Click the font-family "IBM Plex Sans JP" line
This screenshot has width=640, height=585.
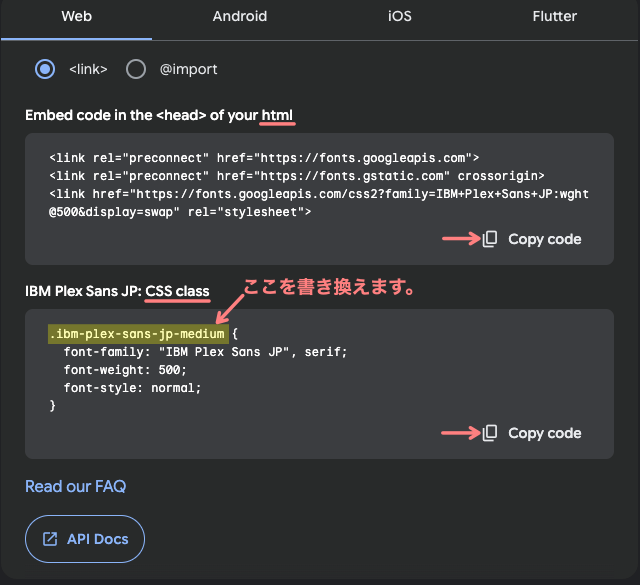205,352
